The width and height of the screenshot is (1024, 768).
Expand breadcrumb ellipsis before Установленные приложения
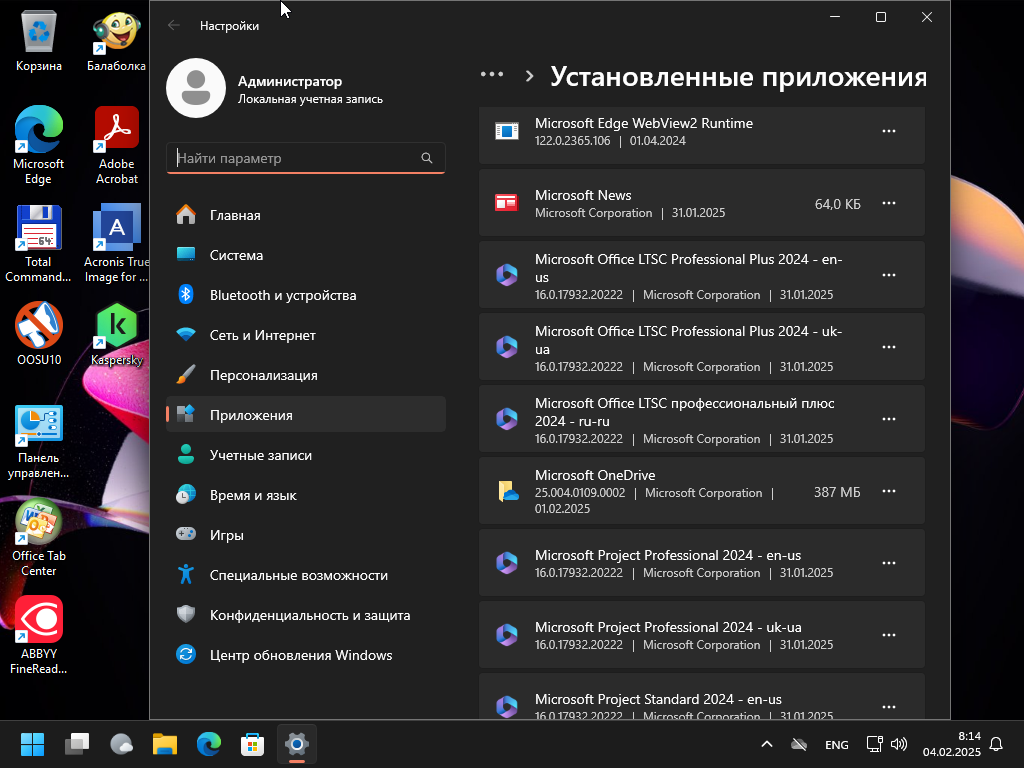(x=492, y=74)
